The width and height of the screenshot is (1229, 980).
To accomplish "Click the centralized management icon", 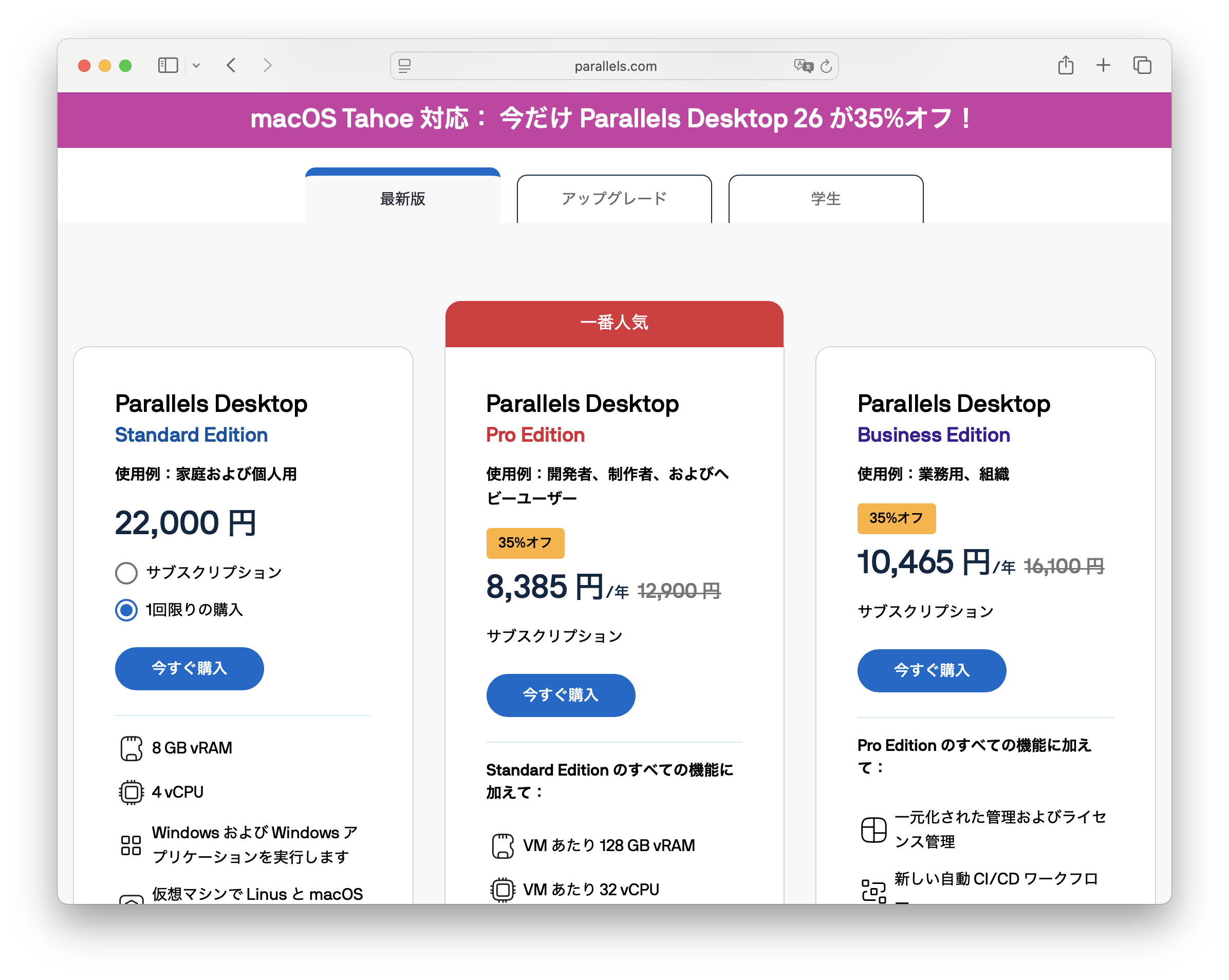I will tap(873, 830).
